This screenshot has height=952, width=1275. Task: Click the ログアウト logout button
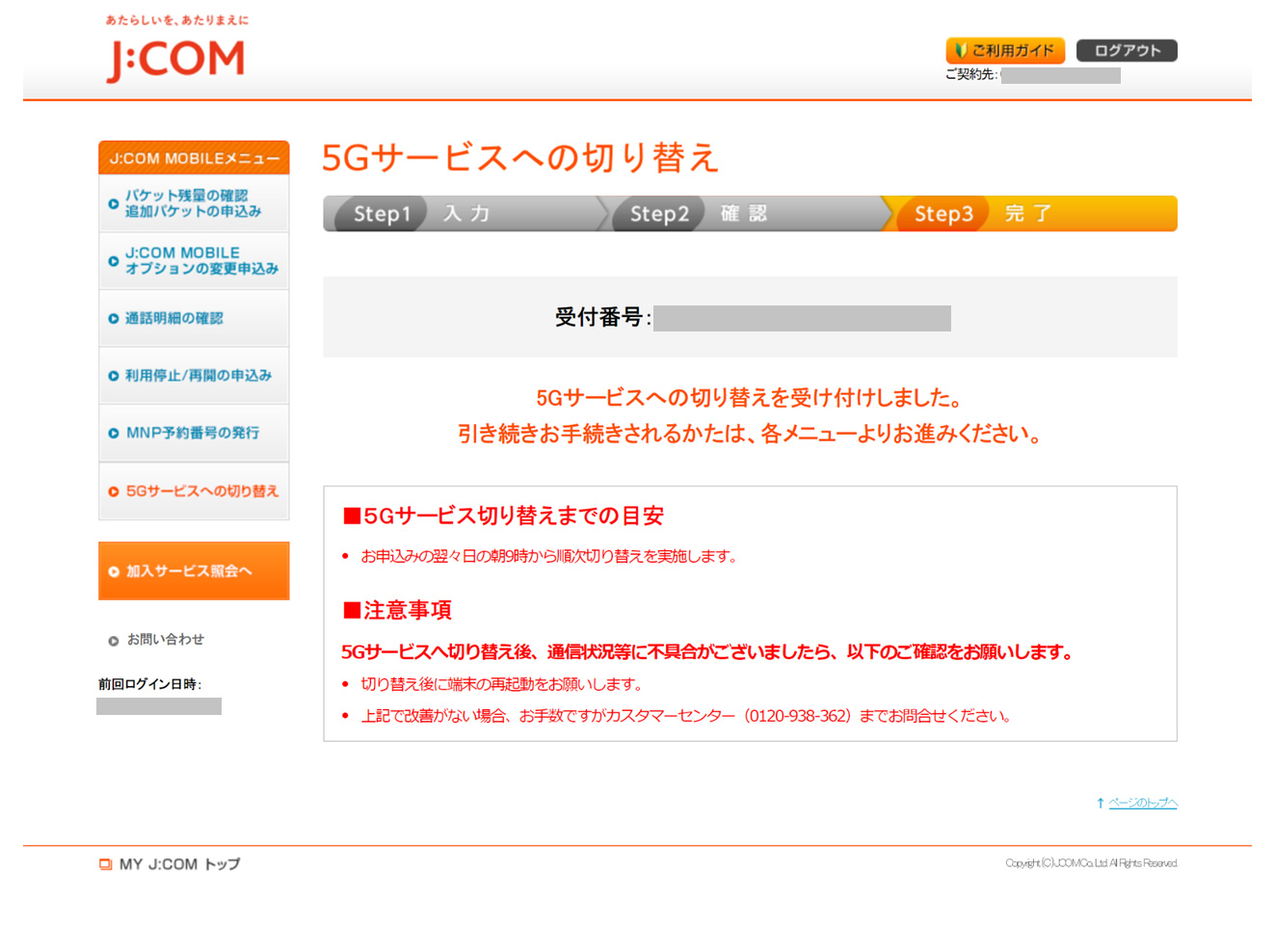(1127, 50)
